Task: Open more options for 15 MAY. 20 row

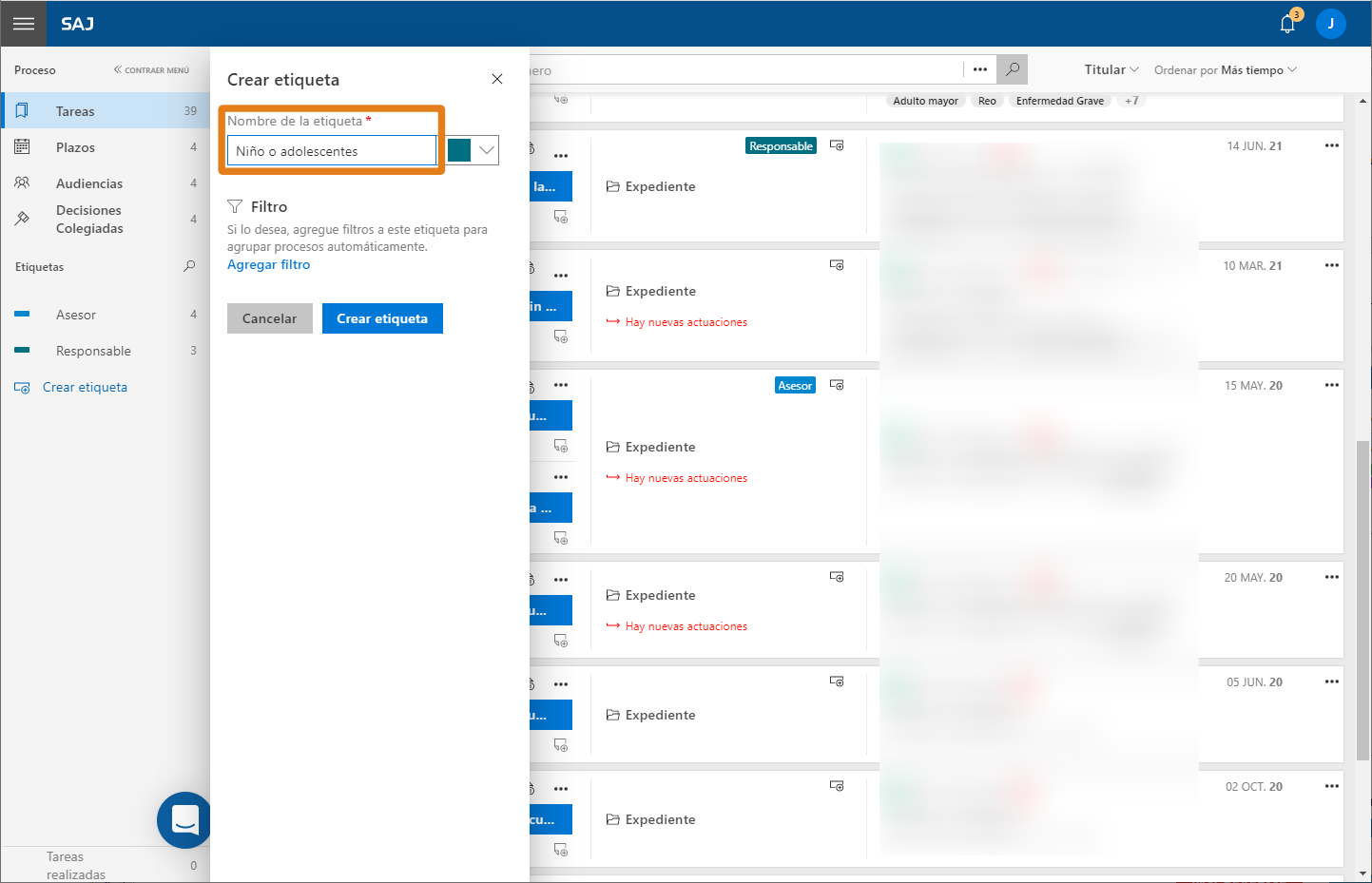Action: [x=1331, y=385]
